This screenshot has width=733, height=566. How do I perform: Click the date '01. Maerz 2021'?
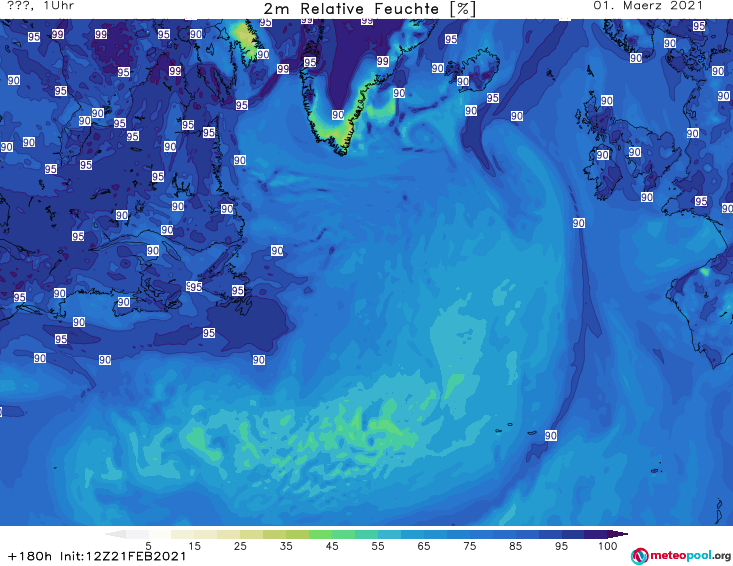[x=647, y=6]
